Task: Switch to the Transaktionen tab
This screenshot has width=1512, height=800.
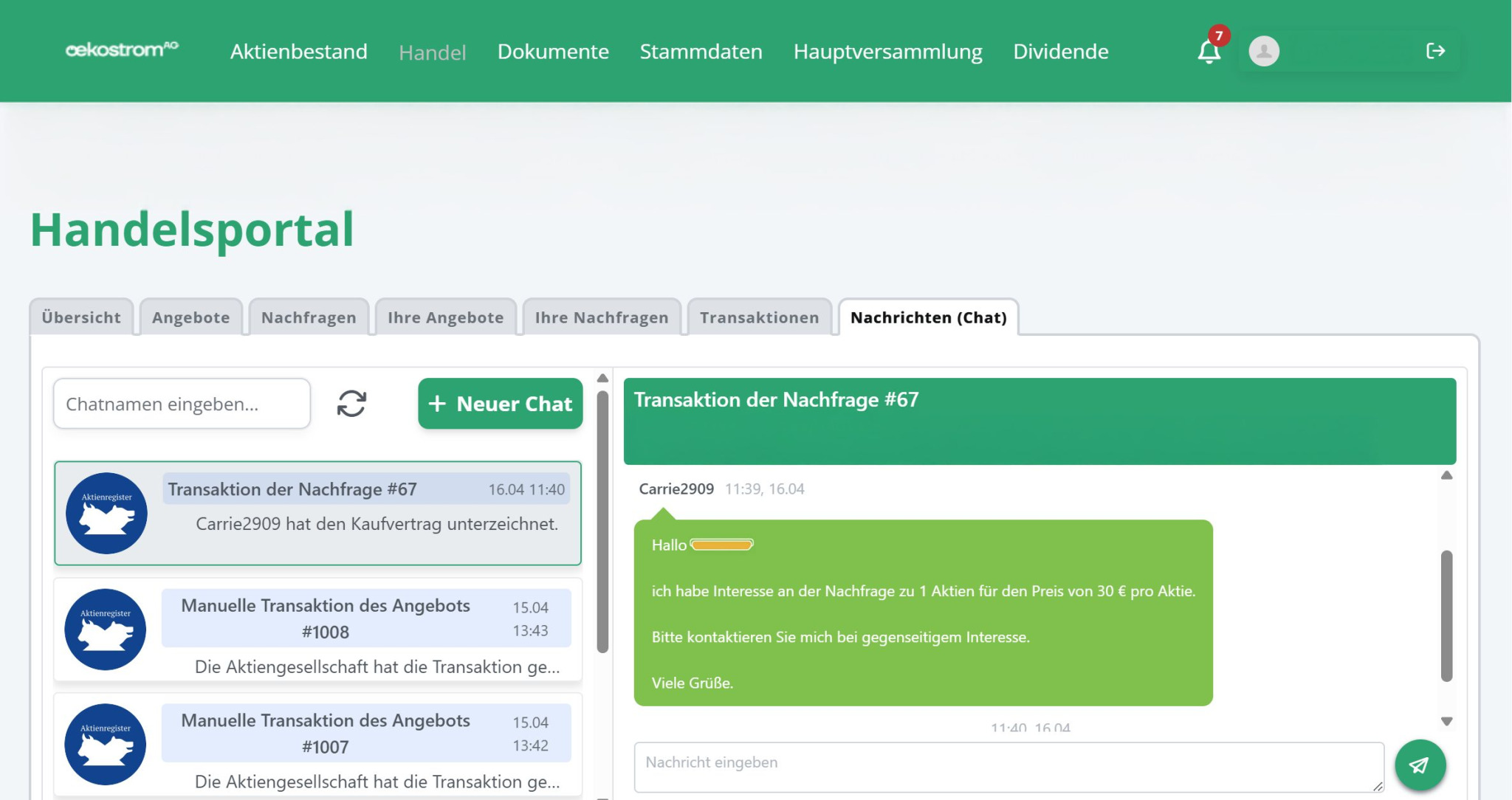Action: point(759,317)
